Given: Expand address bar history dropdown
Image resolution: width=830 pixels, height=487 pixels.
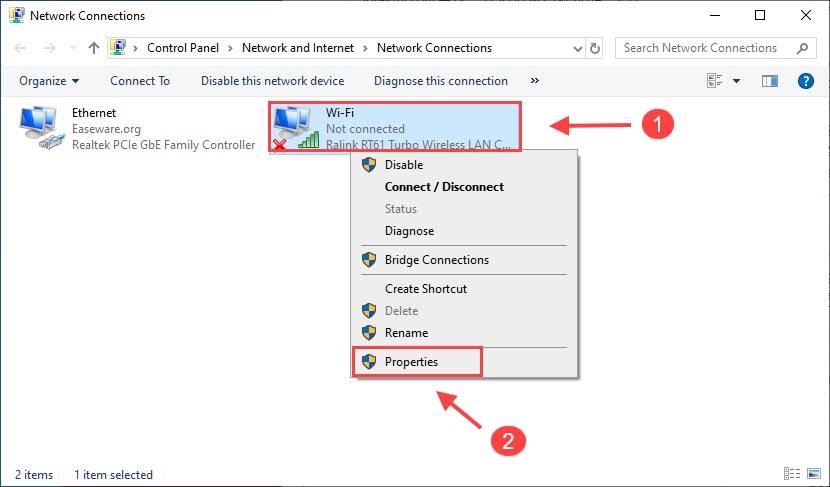Looking at the screenshot, I should [x=578, y=48].
